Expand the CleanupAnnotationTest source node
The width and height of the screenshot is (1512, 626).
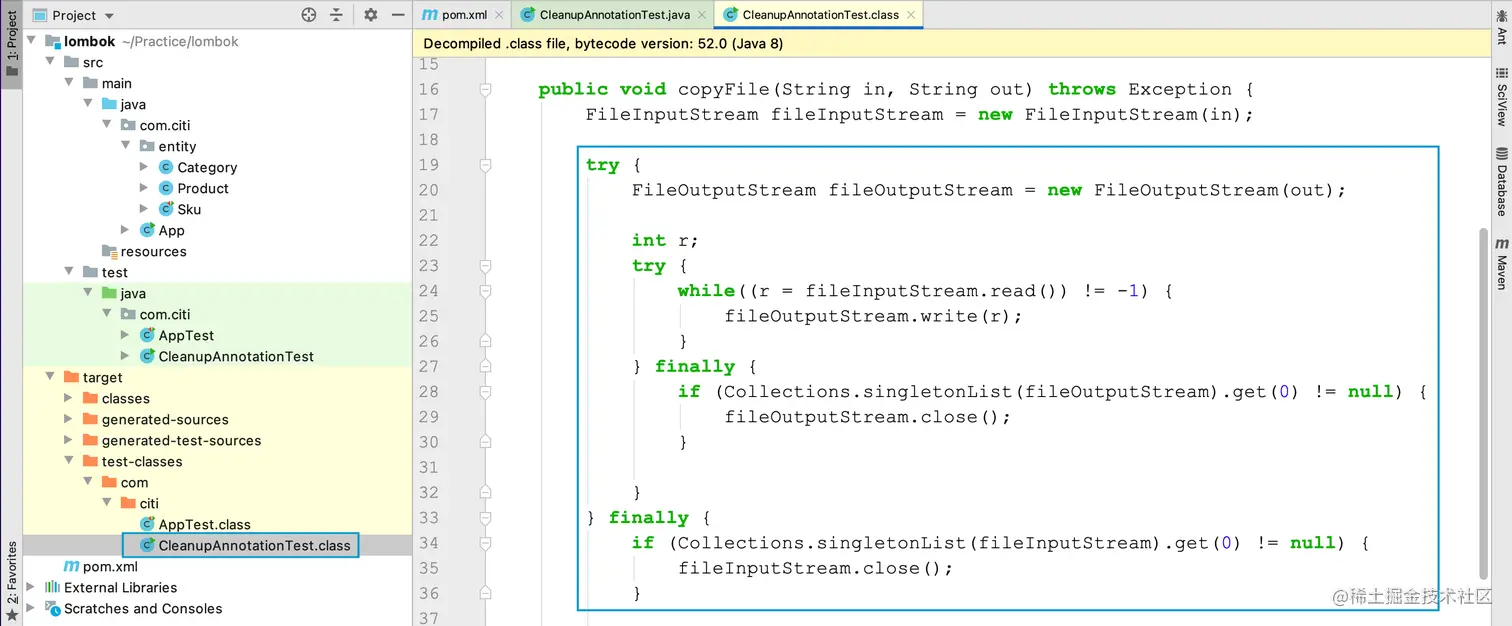click(x=127, y=356)
